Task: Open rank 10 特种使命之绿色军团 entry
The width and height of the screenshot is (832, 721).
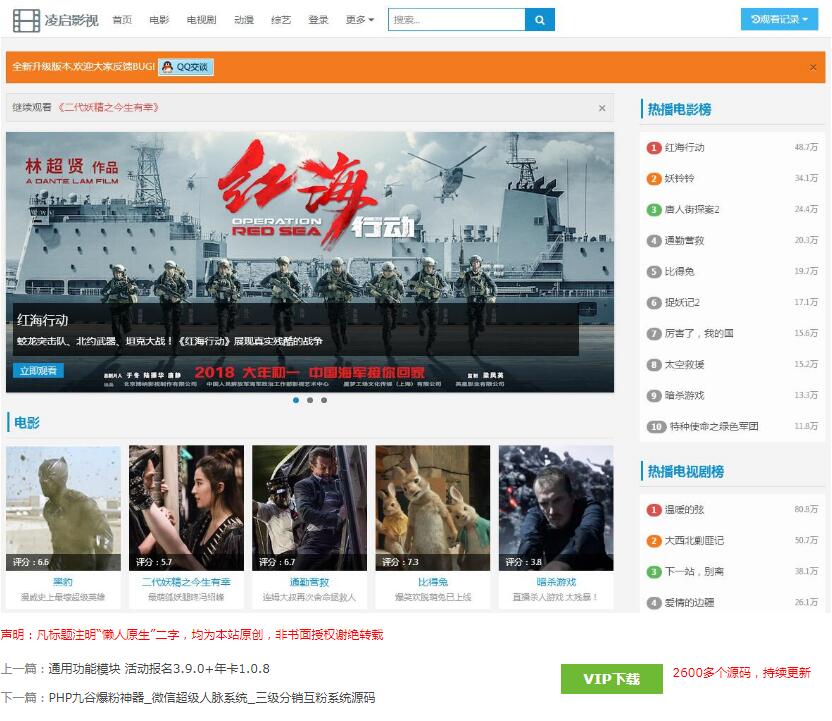Action: 713,427
